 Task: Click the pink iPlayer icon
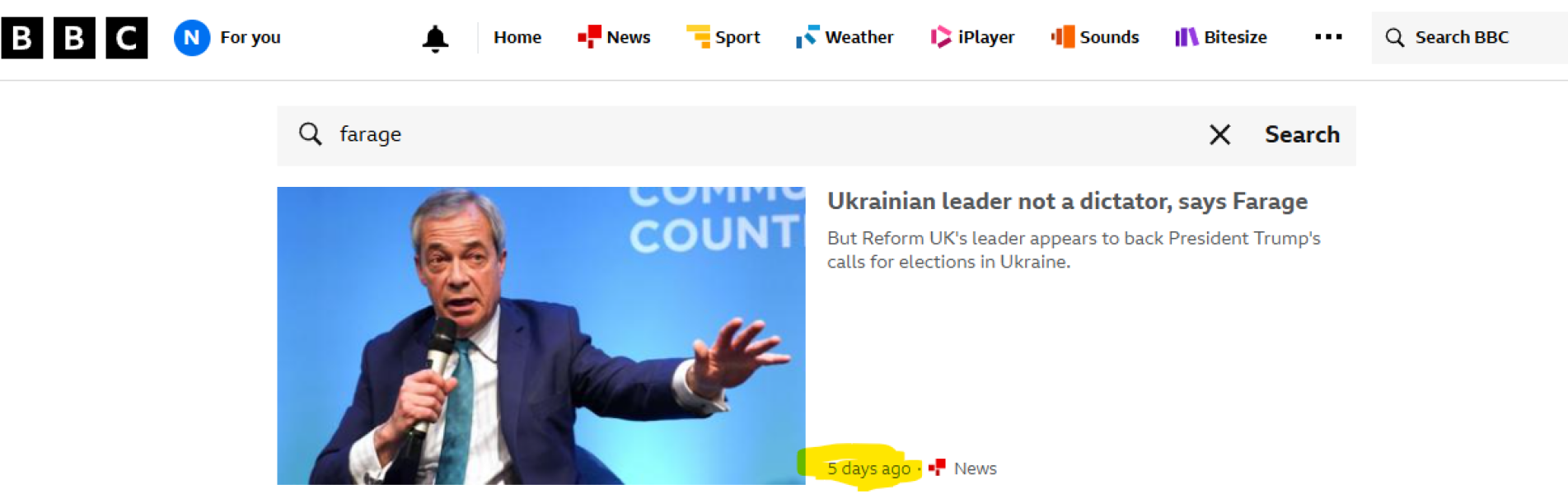tap(940, 37)
